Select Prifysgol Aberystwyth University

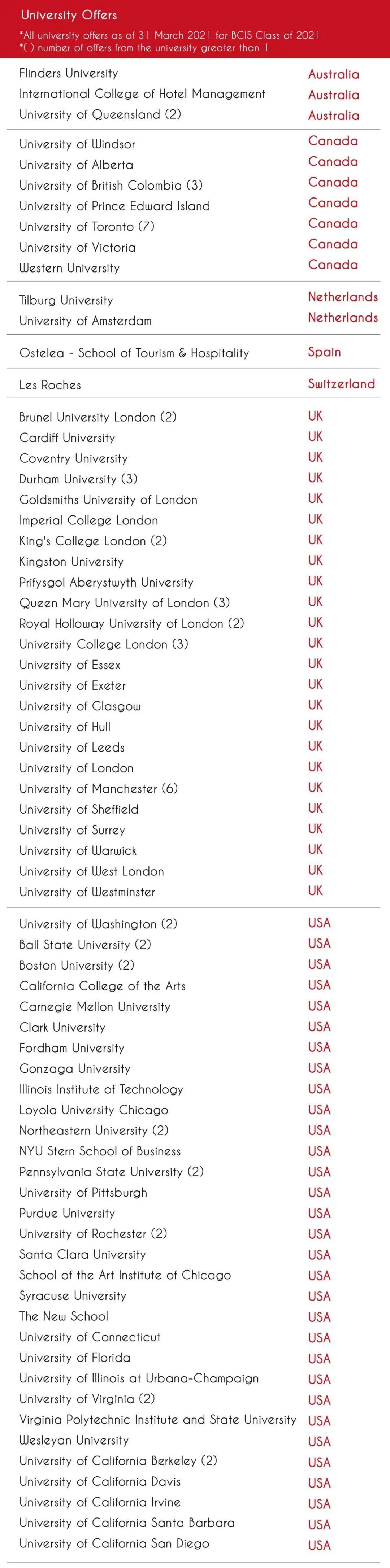(x=107, y=583)
